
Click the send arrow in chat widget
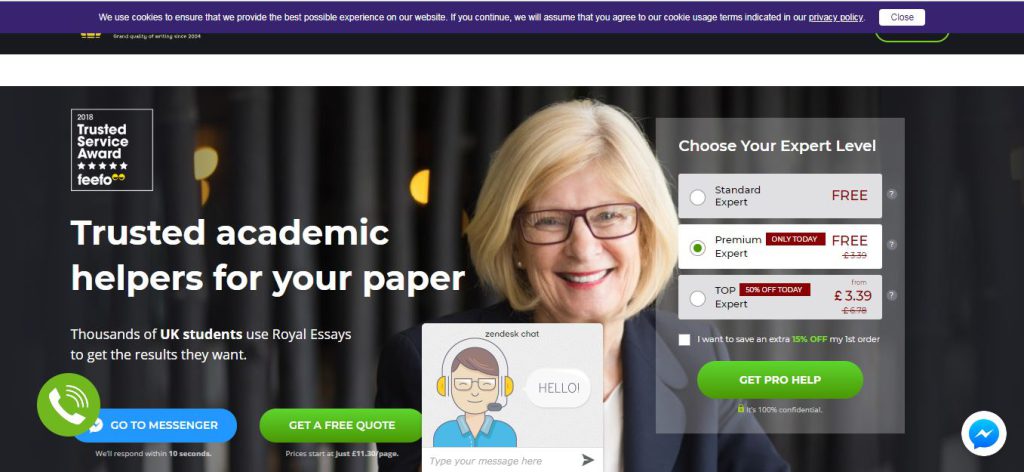click(x=588, y=460)
